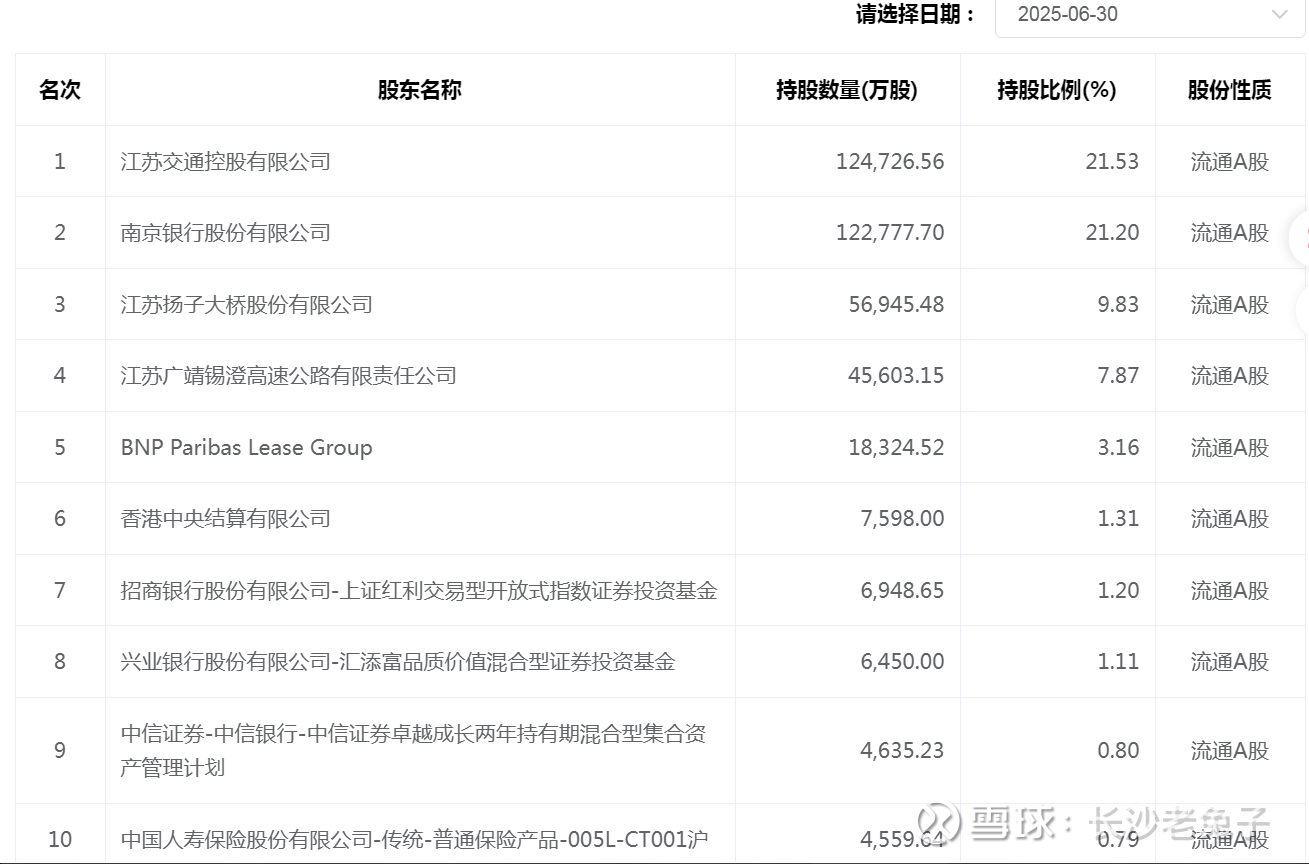Click the holding amount 7,598.00
The image size is (1309, 864).
tap(902, 518)
